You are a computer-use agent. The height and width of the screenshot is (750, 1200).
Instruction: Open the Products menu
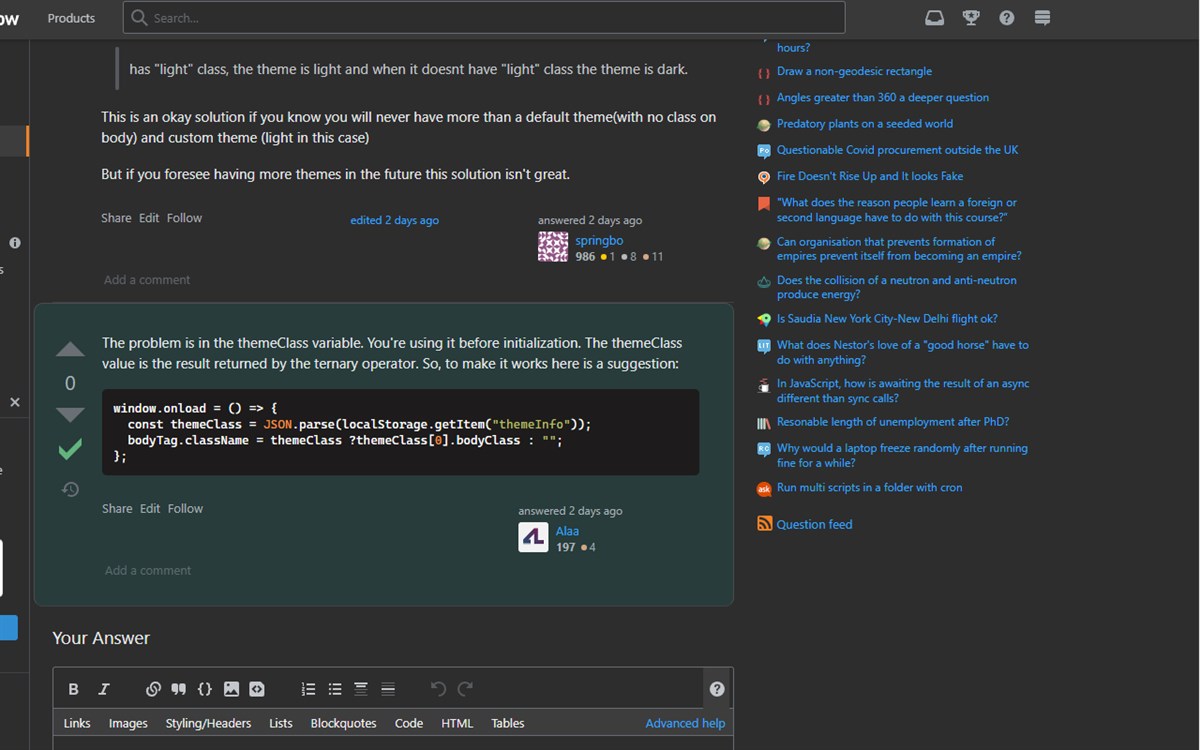pyautogui.click(x=70, y=17)
